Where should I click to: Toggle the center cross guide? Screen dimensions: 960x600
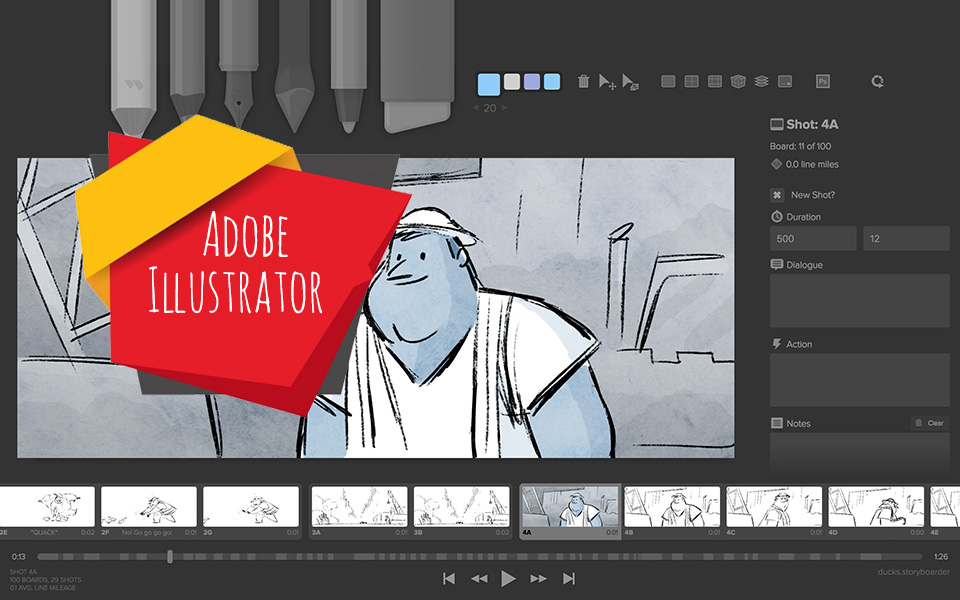(x=692, y=81)
